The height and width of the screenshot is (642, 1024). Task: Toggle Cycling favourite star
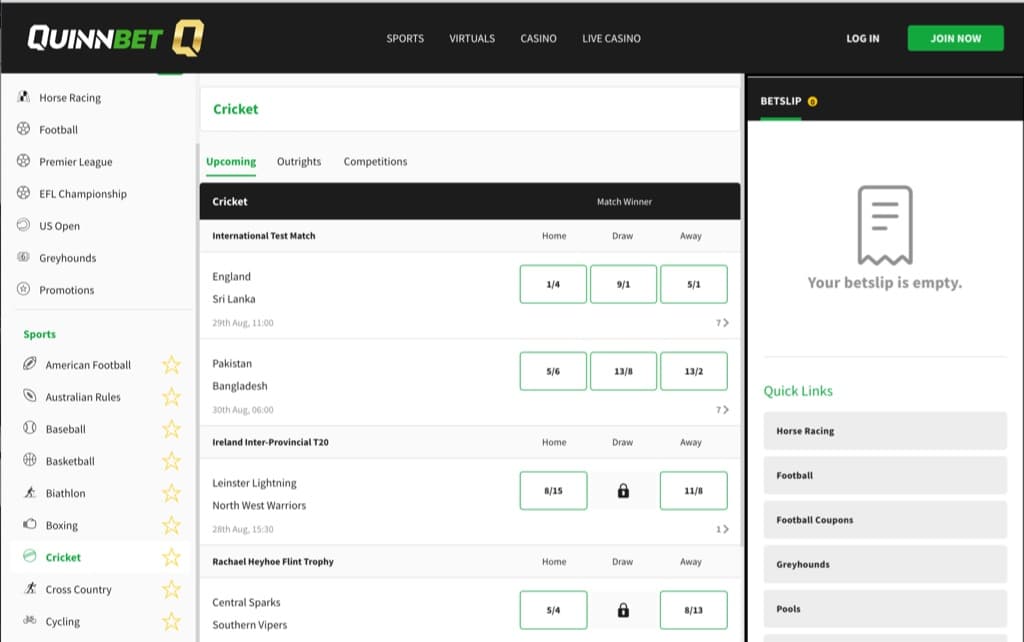pyautogui.click(x=171, y=621)
